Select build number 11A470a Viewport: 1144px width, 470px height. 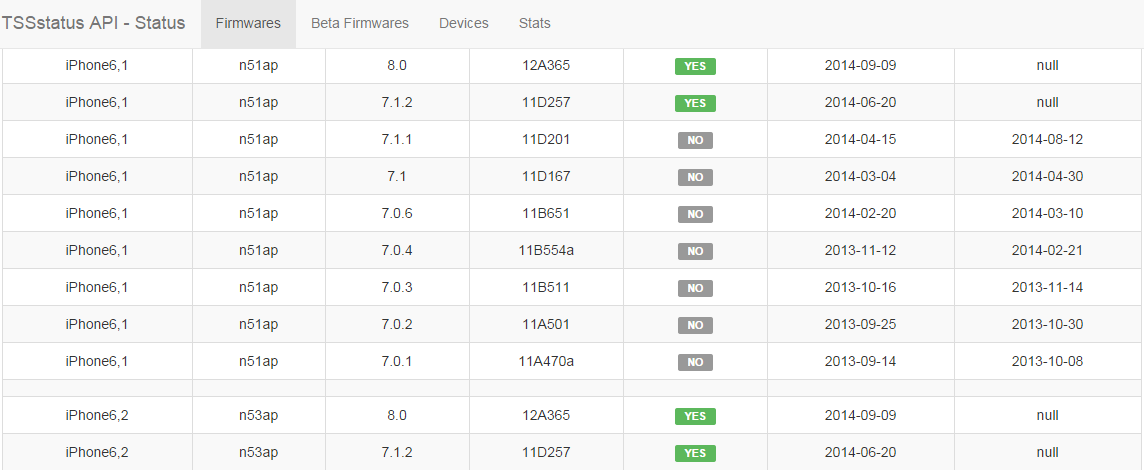546,361
